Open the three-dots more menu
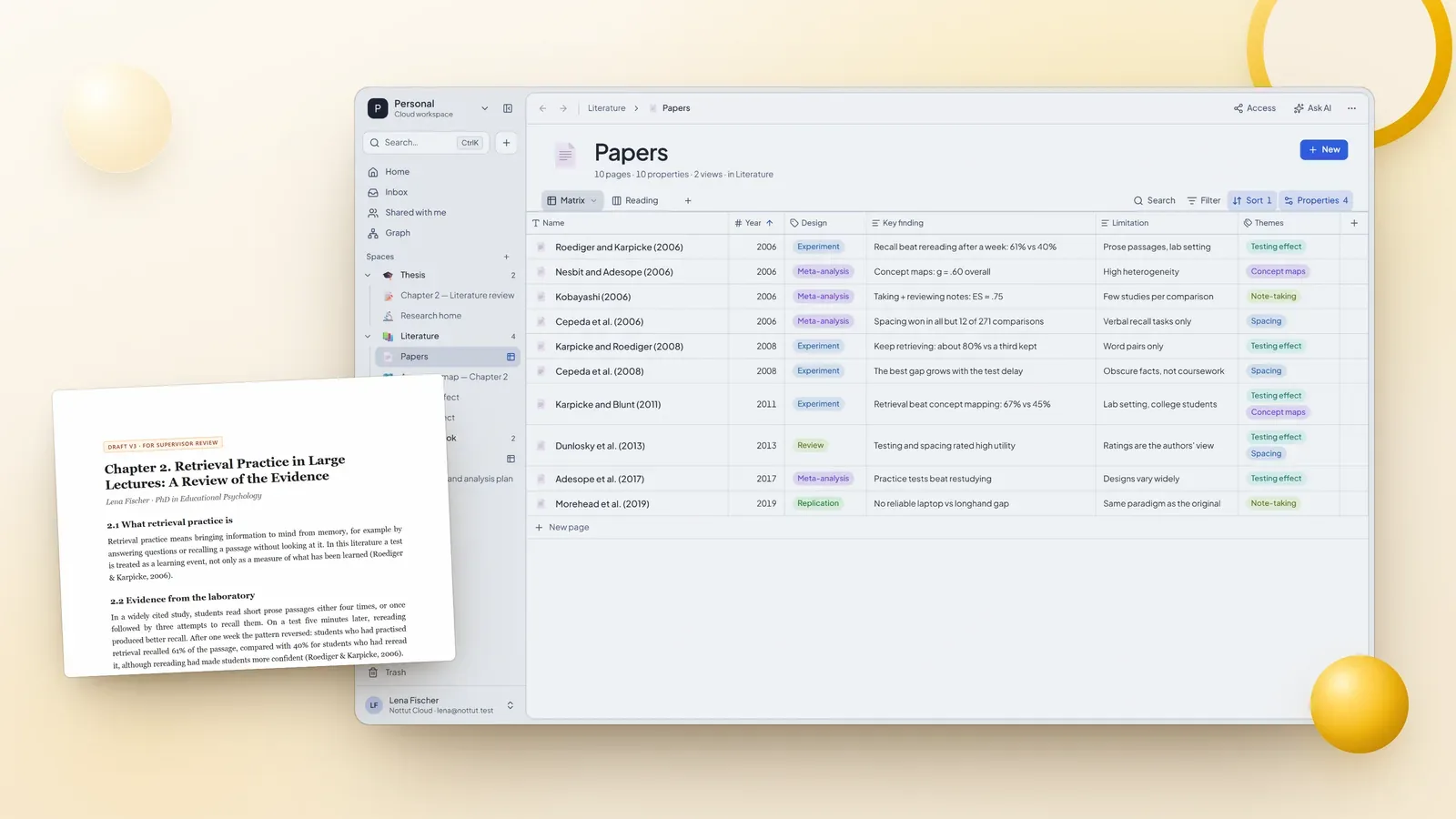The height and width of the screenshot is (819, 1456). pyautogui.click(x=1351, y=108)
